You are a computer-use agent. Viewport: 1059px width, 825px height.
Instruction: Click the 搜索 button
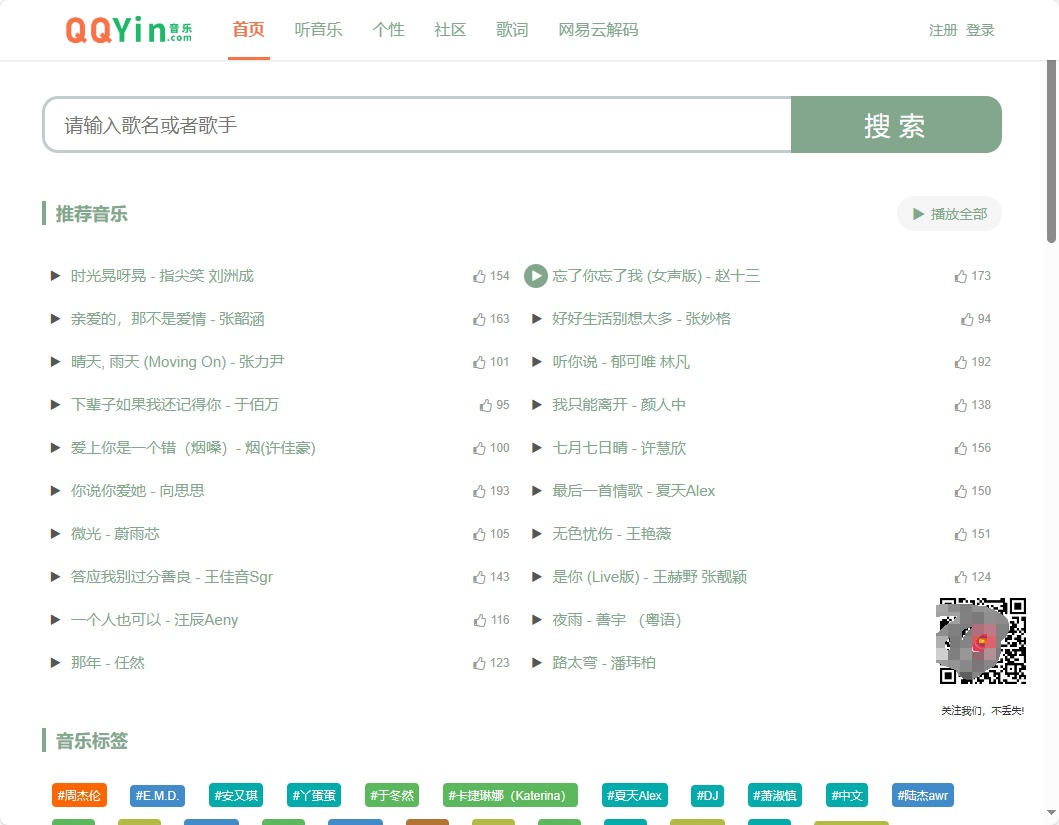point(895,125)
